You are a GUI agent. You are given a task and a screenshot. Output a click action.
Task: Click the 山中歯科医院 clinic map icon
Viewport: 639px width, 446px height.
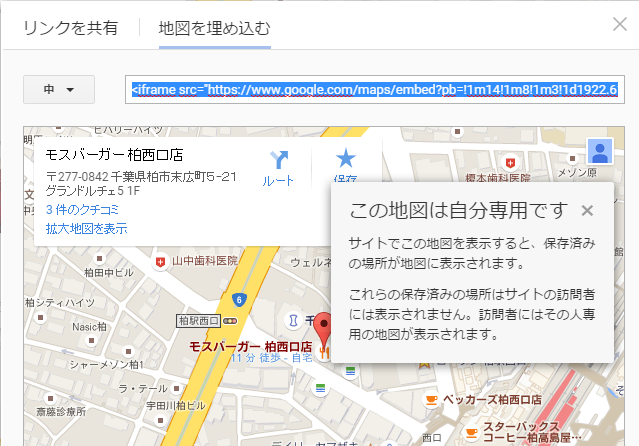pos(160,262)
